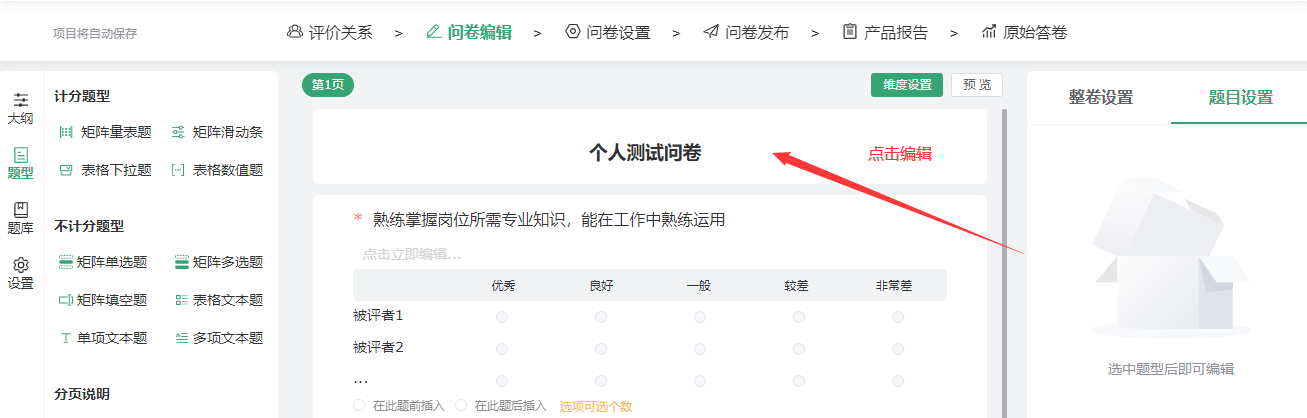Add a 矩阵量表题 question type
Screen dimensions: 1307x418
(105, 132)
